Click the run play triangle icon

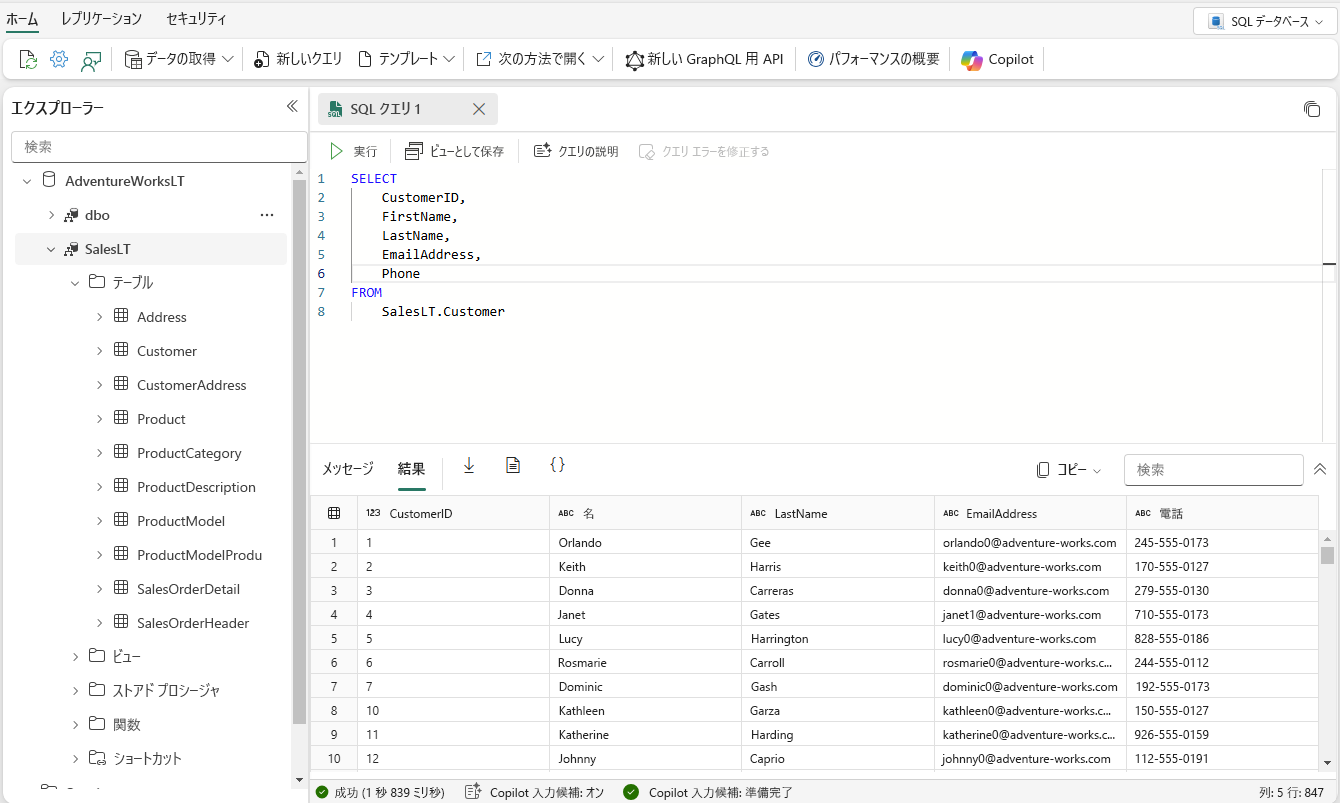point(337,151)
